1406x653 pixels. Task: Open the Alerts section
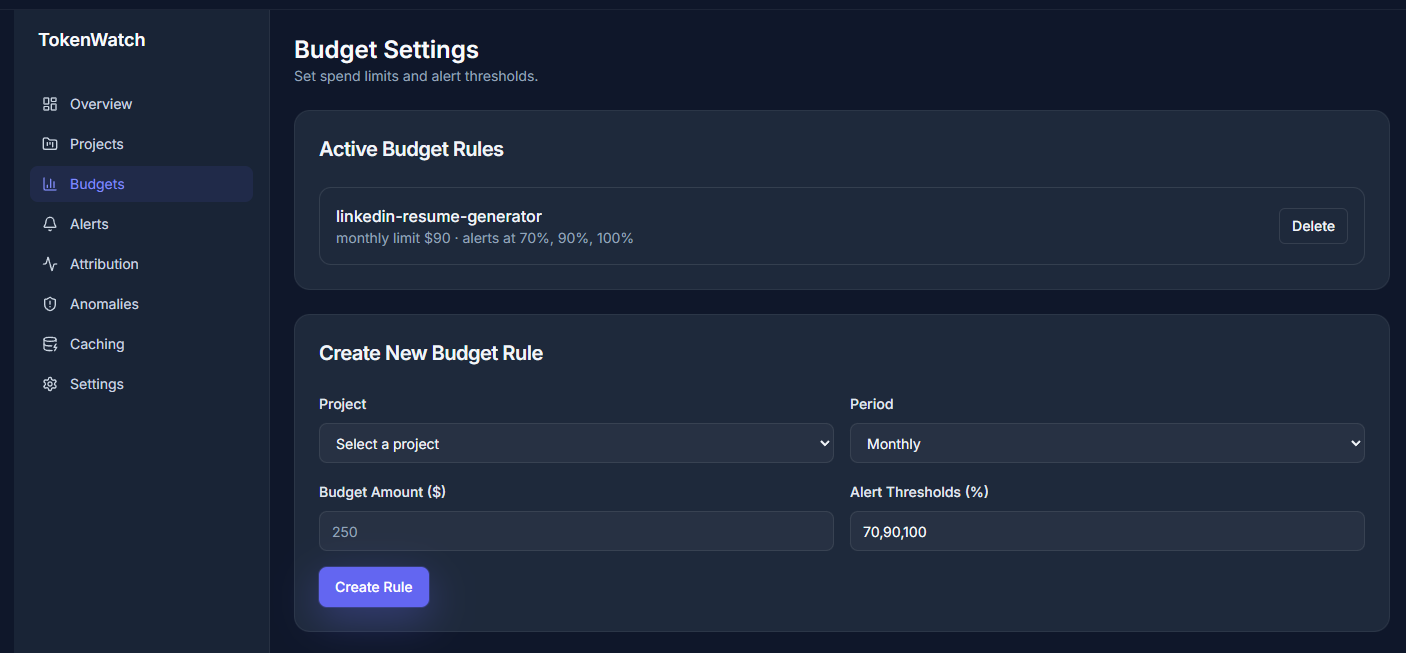[x=141, y=224]
